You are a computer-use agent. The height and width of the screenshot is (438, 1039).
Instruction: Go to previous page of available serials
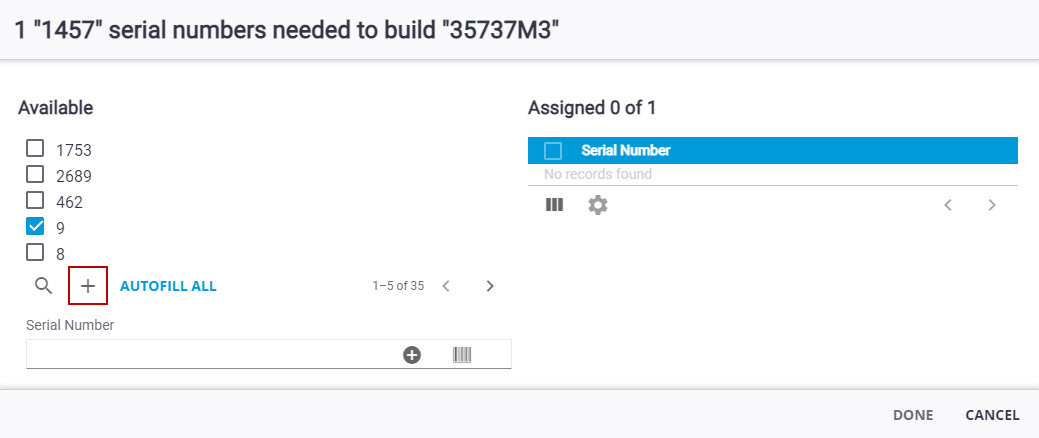pyautogui.click(x=446, y=286)
